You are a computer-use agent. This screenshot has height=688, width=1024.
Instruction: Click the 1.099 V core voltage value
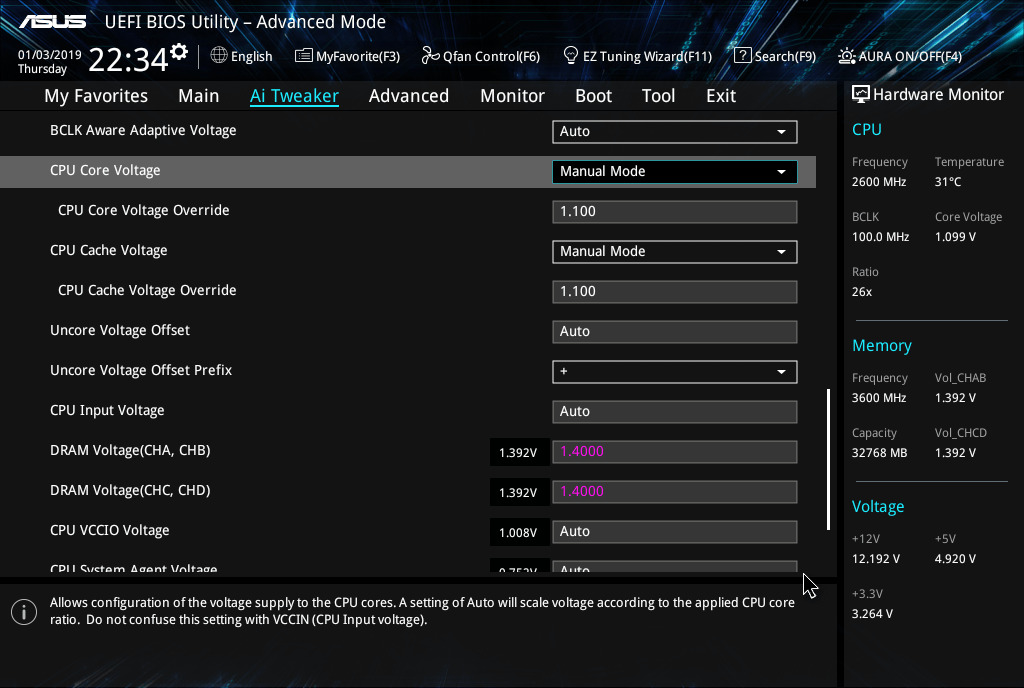pos(955,237)
